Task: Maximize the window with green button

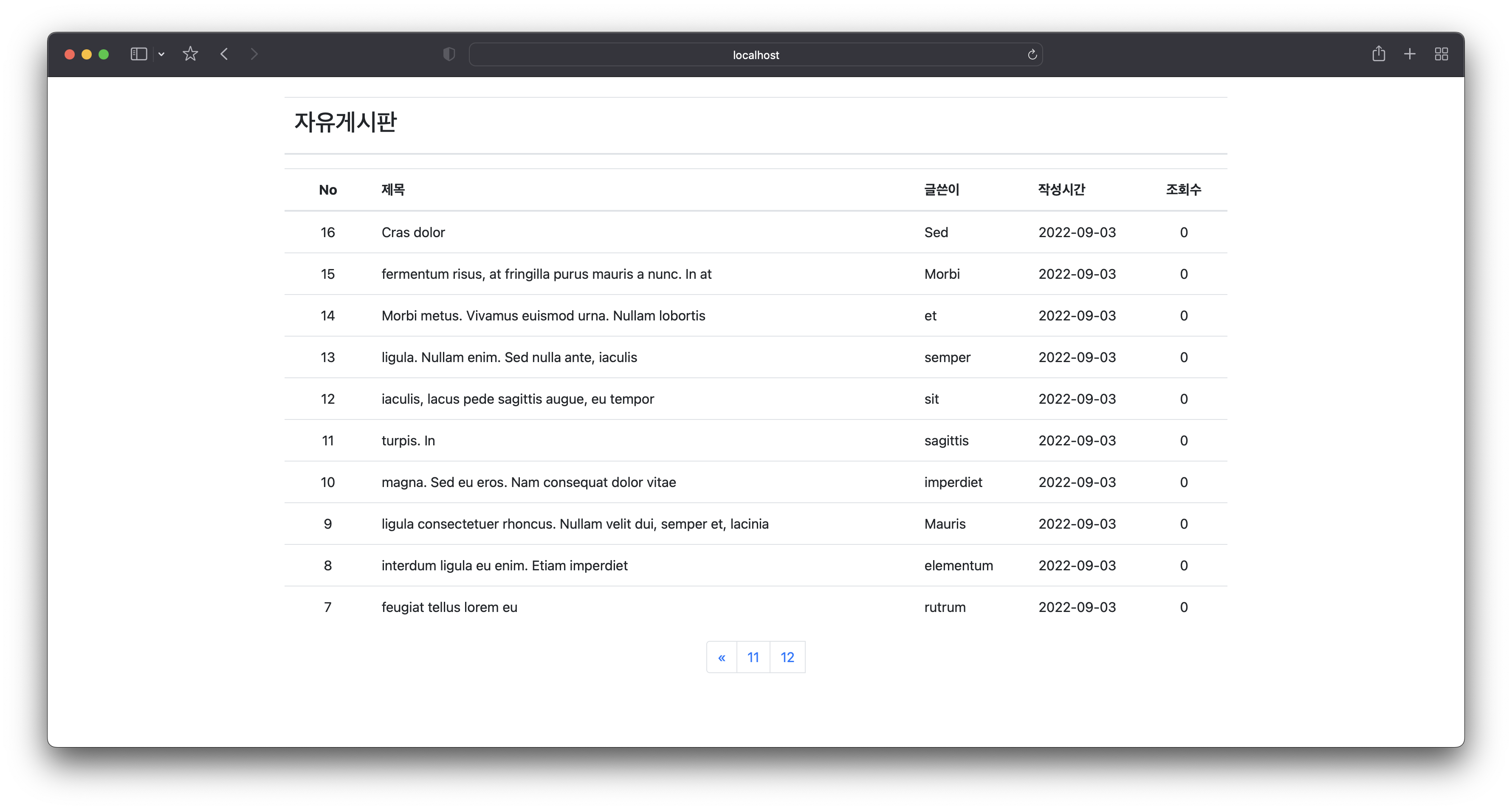Action: [x=104, y=55]
